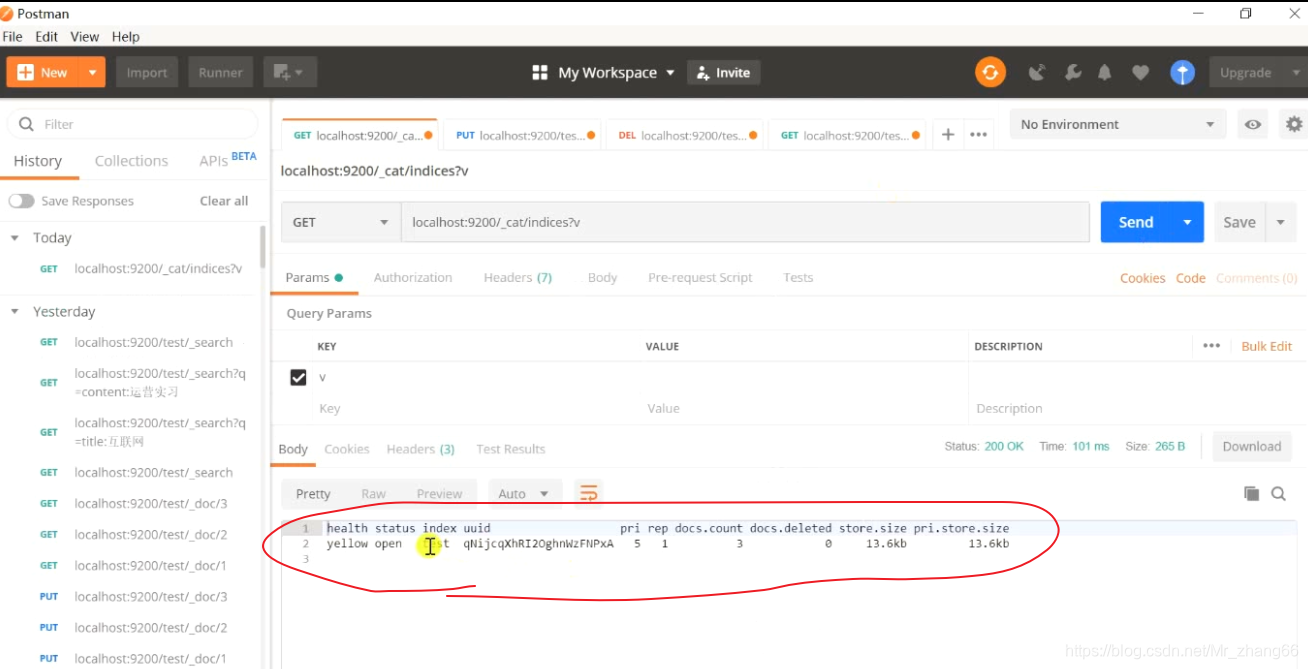Search within the response body icon
Screen dimensions: 1308x669
point(1278,493)
